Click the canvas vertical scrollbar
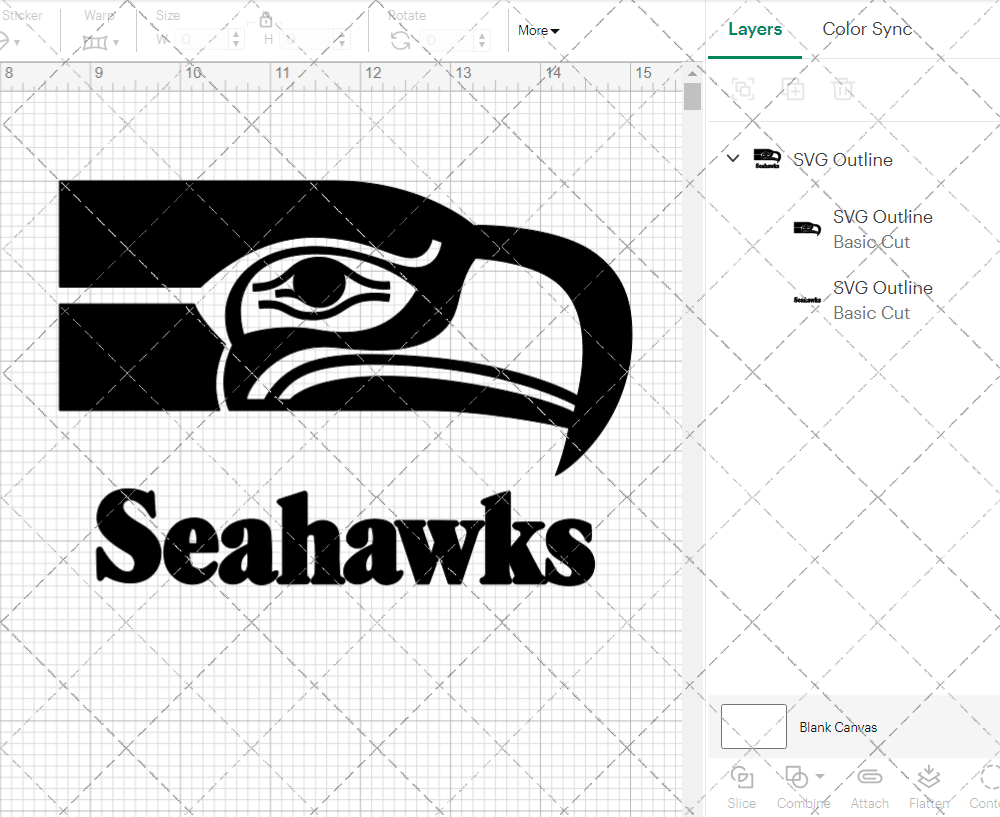 click(x=691, y=95)
